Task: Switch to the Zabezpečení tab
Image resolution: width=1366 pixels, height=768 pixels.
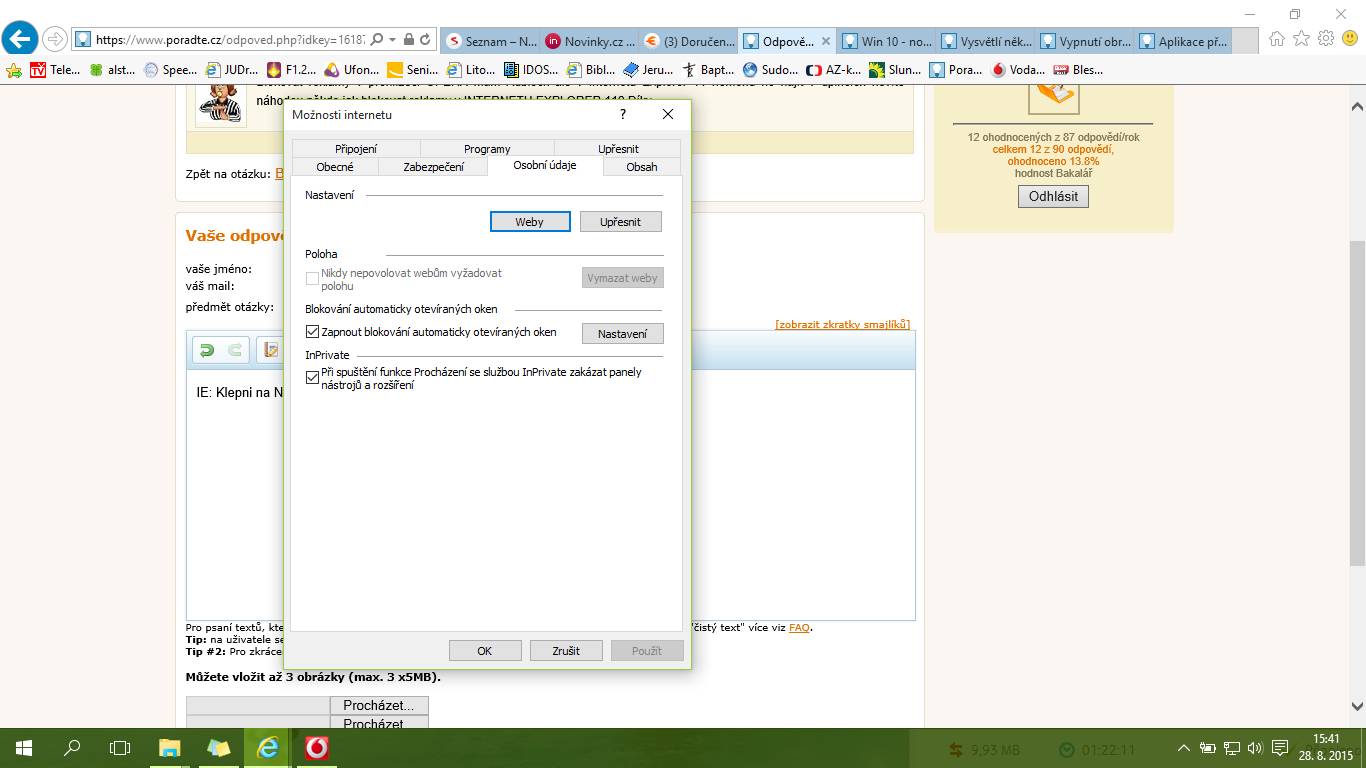Action: 433,167
